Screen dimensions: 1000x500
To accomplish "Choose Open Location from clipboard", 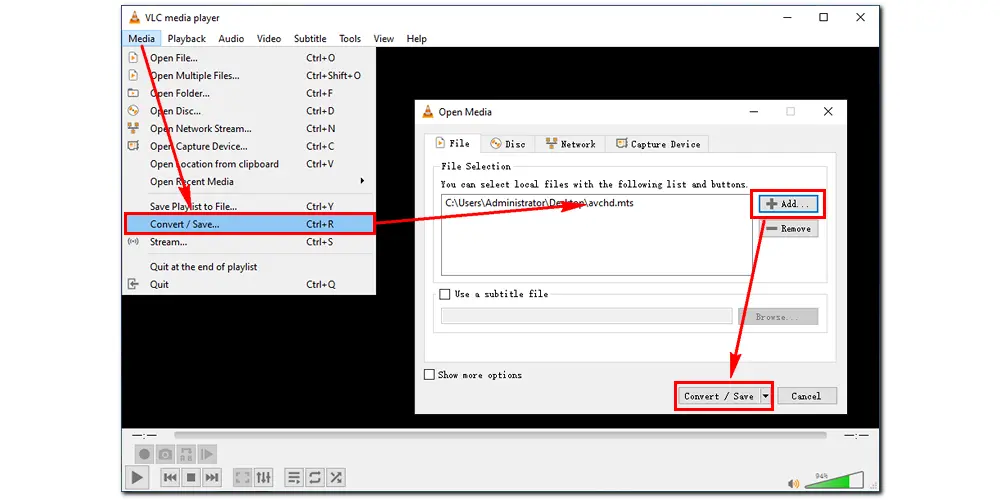I will 249,164.
